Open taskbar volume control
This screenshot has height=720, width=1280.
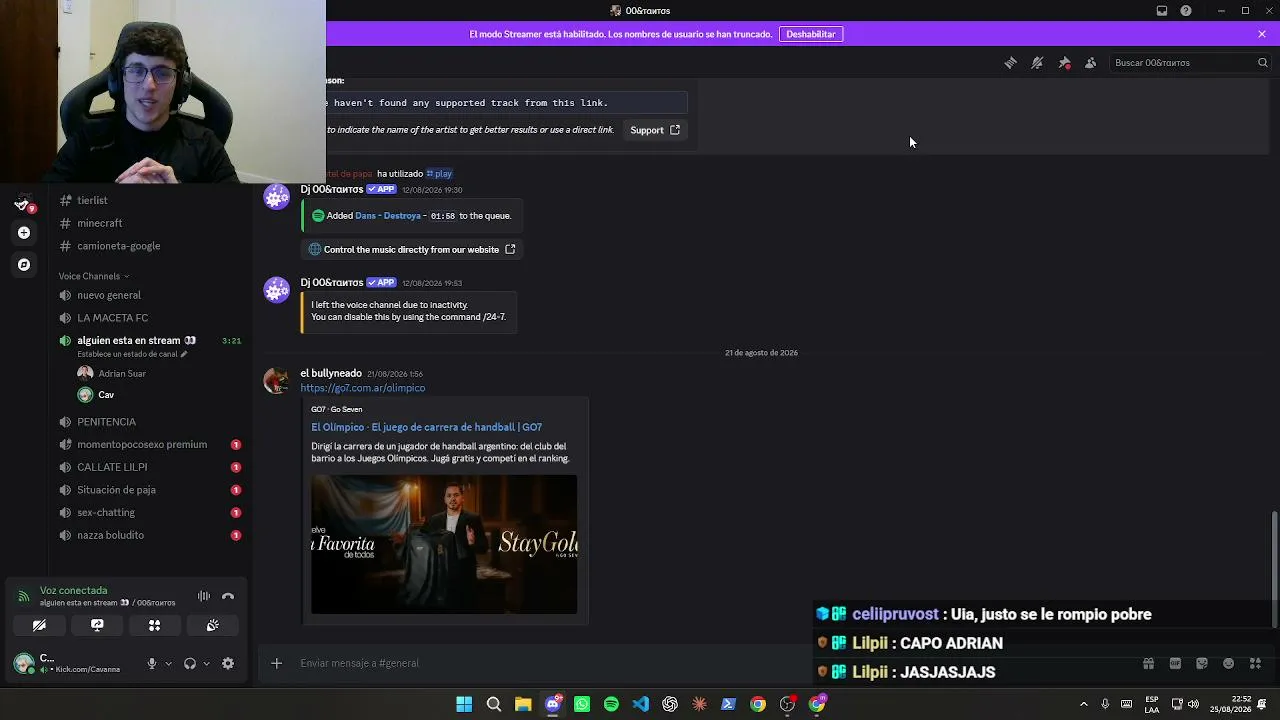click(1193, 705)
